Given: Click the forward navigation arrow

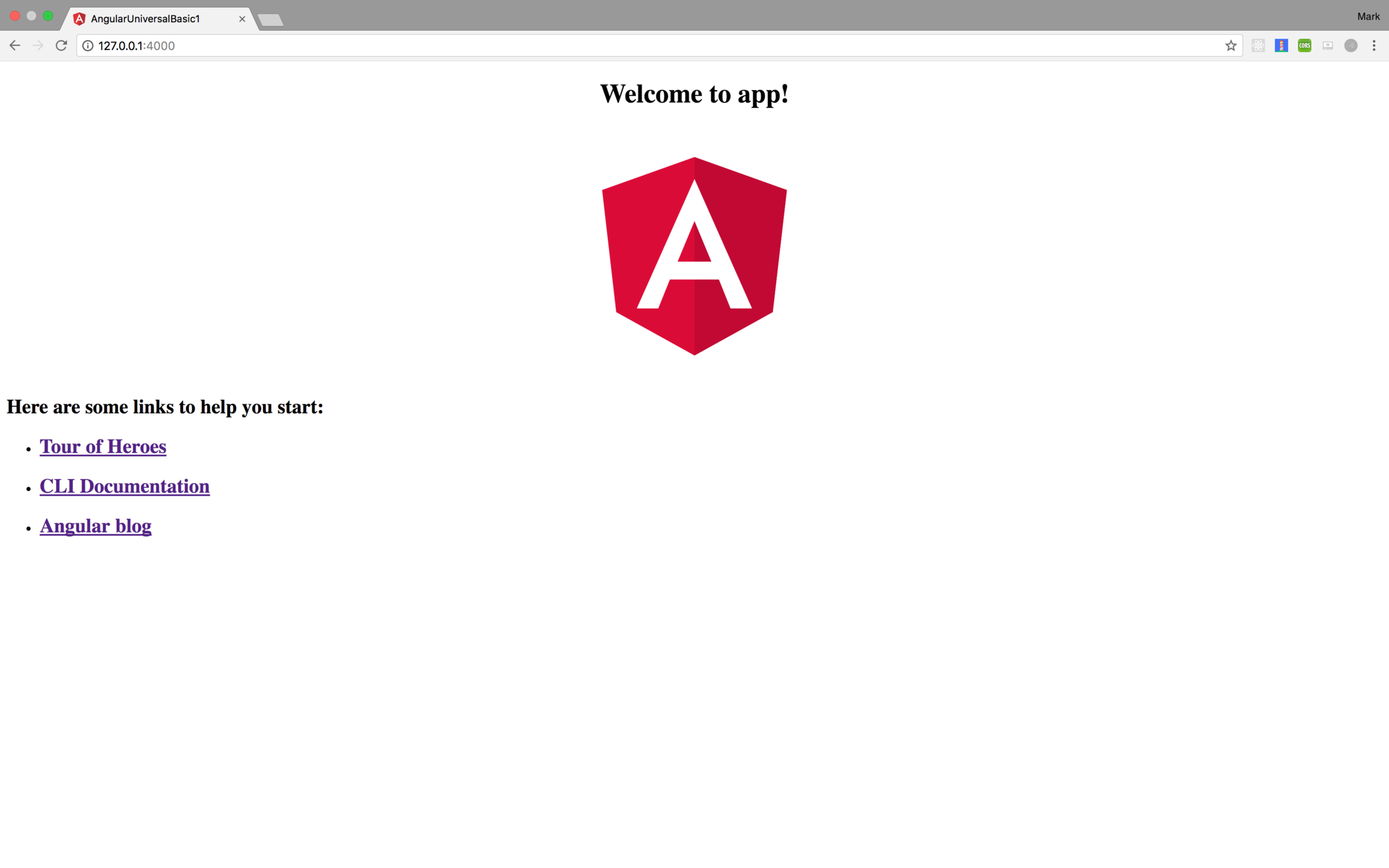Looking at the screenshot, I should 38,45.
